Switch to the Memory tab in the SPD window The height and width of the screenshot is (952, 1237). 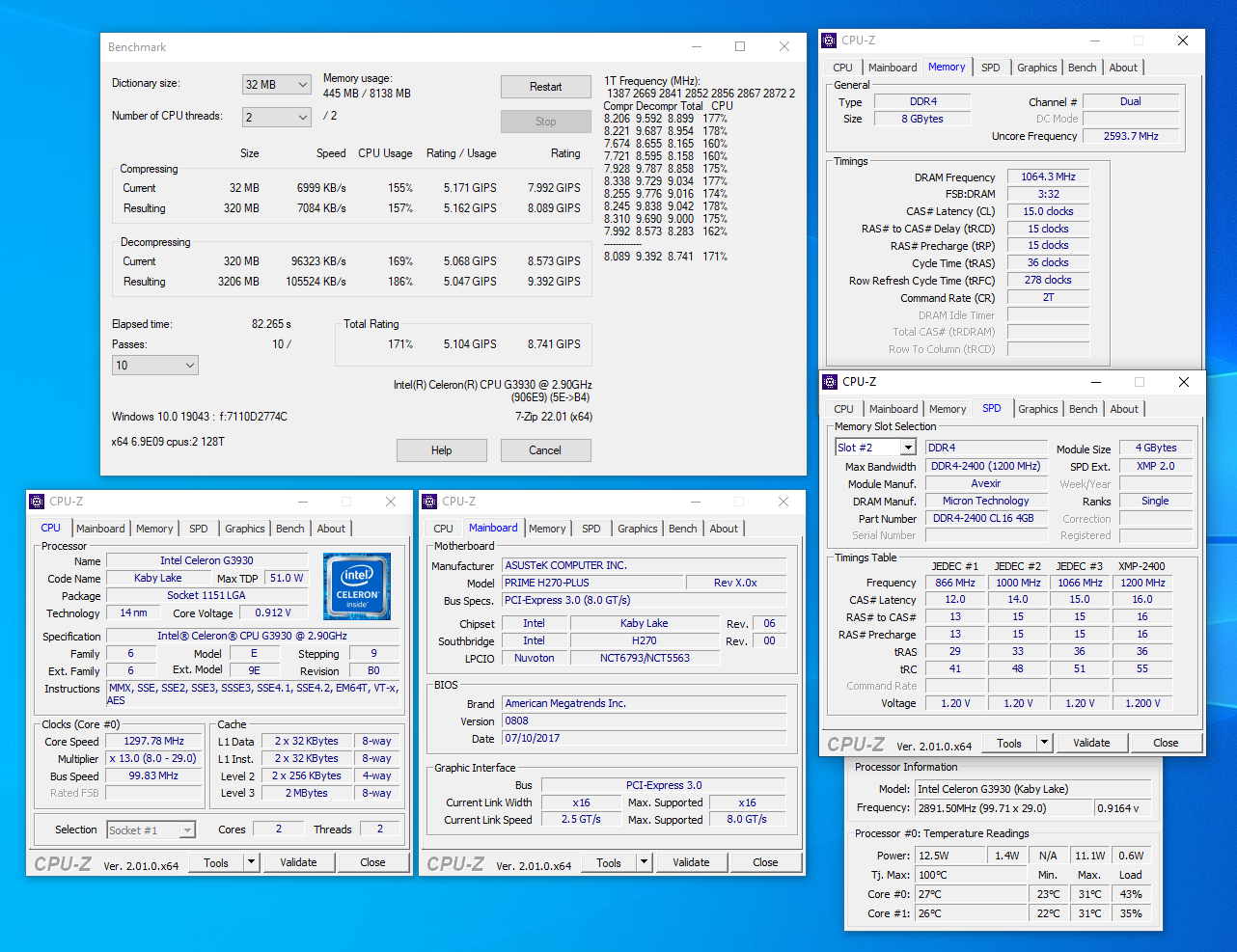(948, 409)
